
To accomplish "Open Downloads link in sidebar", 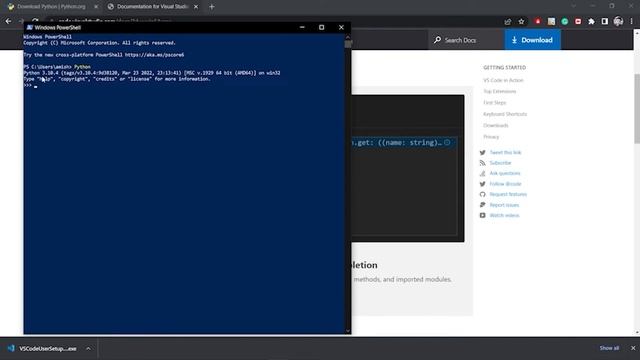I will pos(496,125).
